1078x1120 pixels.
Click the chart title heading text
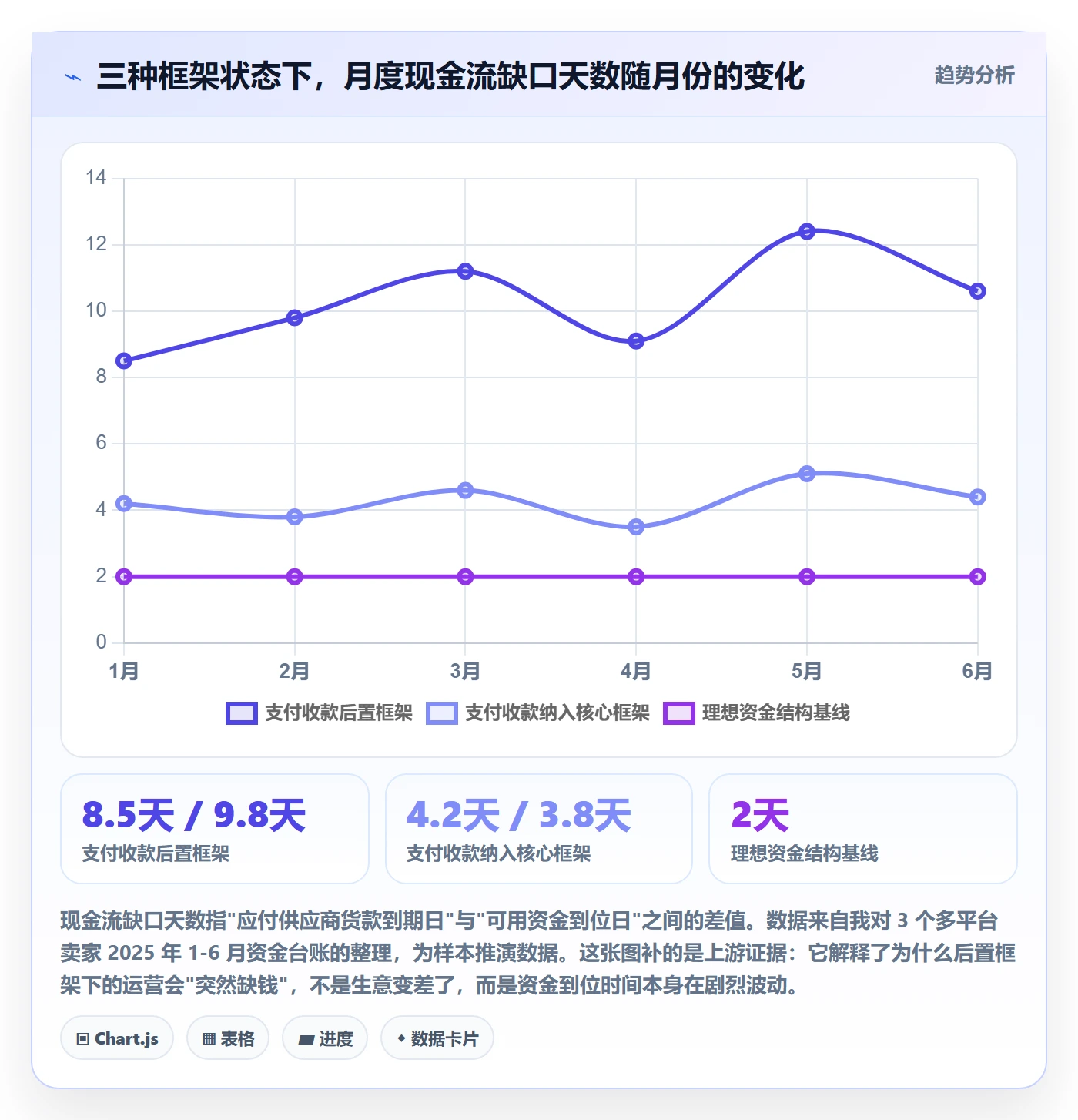(x=450, y=76)
